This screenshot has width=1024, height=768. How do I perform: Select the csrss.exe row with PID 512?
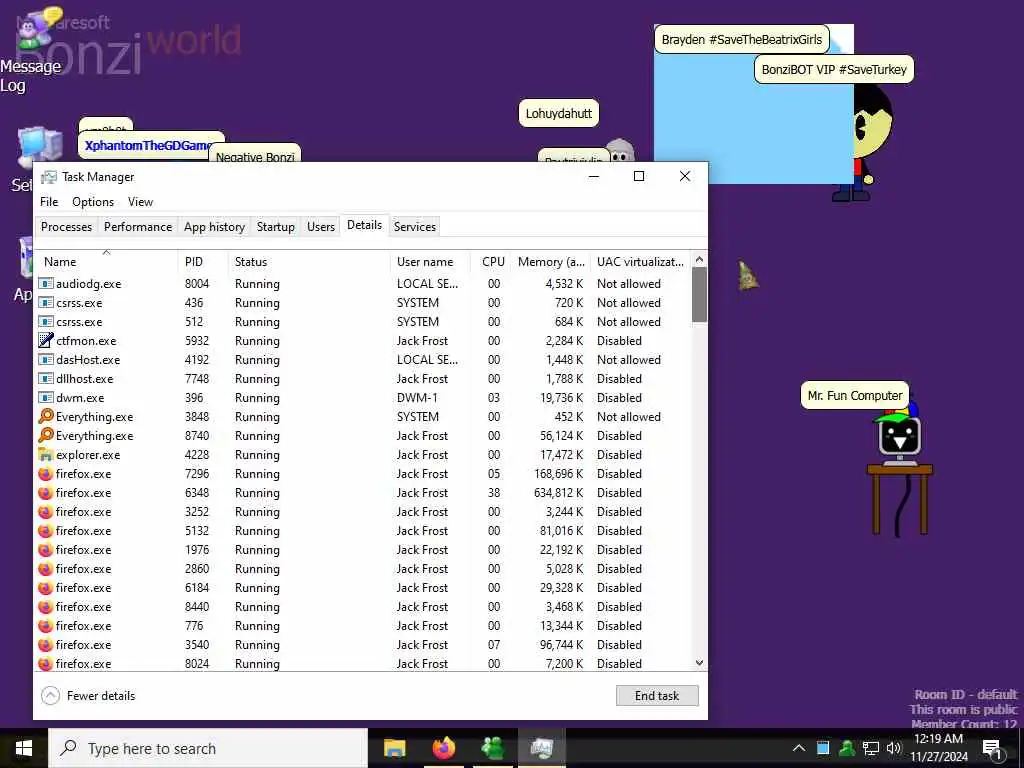(x=364, y=321)
